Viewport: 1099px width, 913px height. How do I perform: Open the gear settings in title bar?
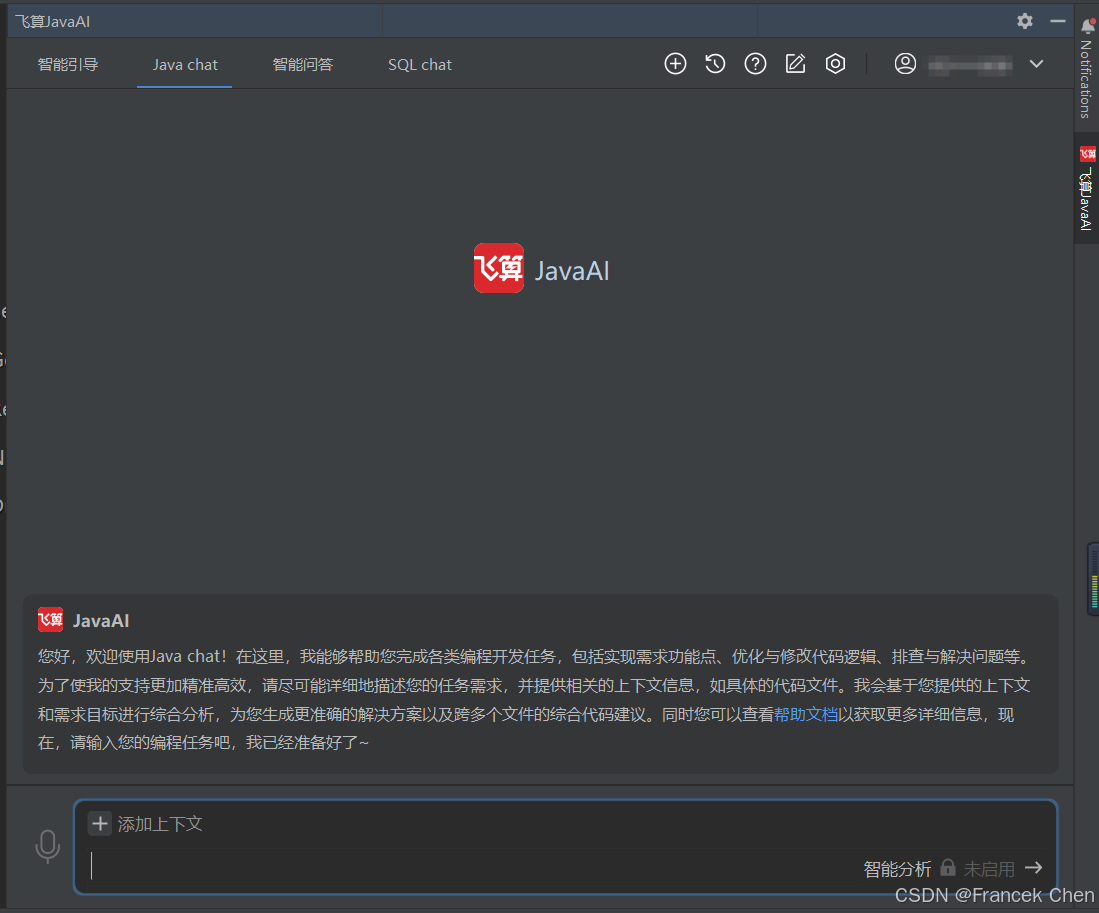1025,21
